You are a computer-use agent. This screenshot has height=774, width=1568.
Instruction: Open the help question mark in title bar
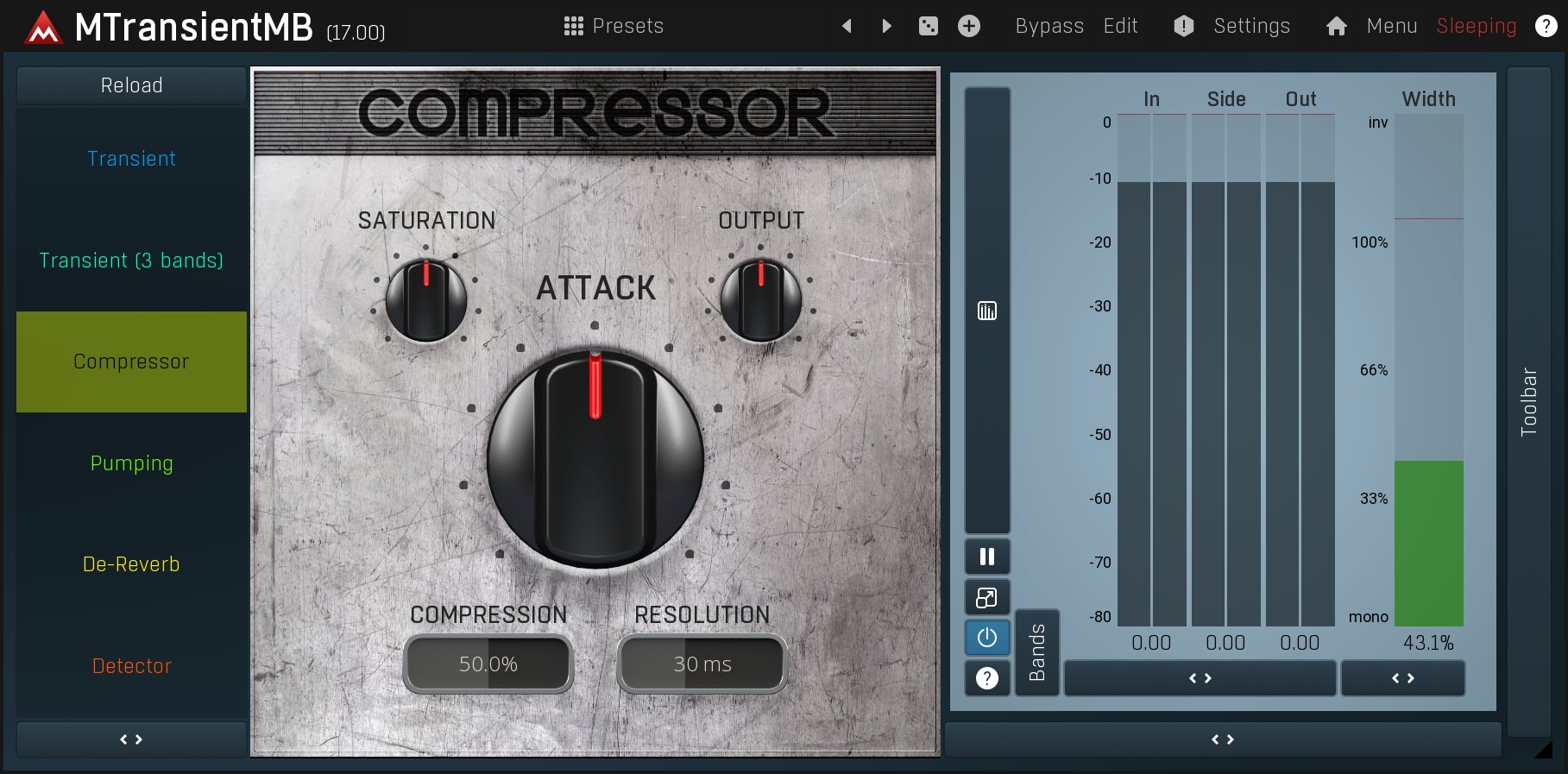tap(1546, 26)
